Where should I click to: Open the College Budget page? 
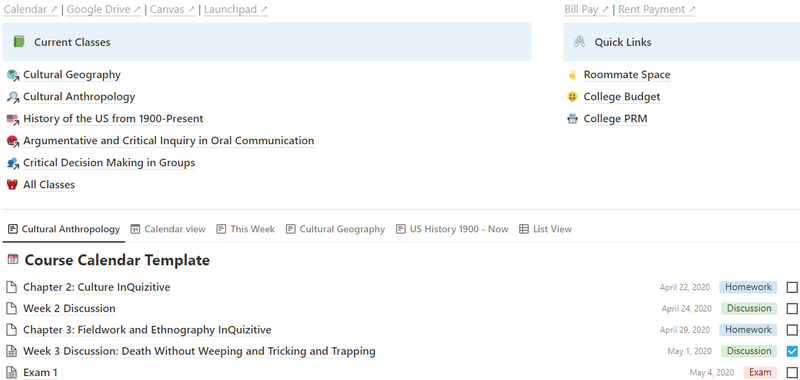[622, 97]
